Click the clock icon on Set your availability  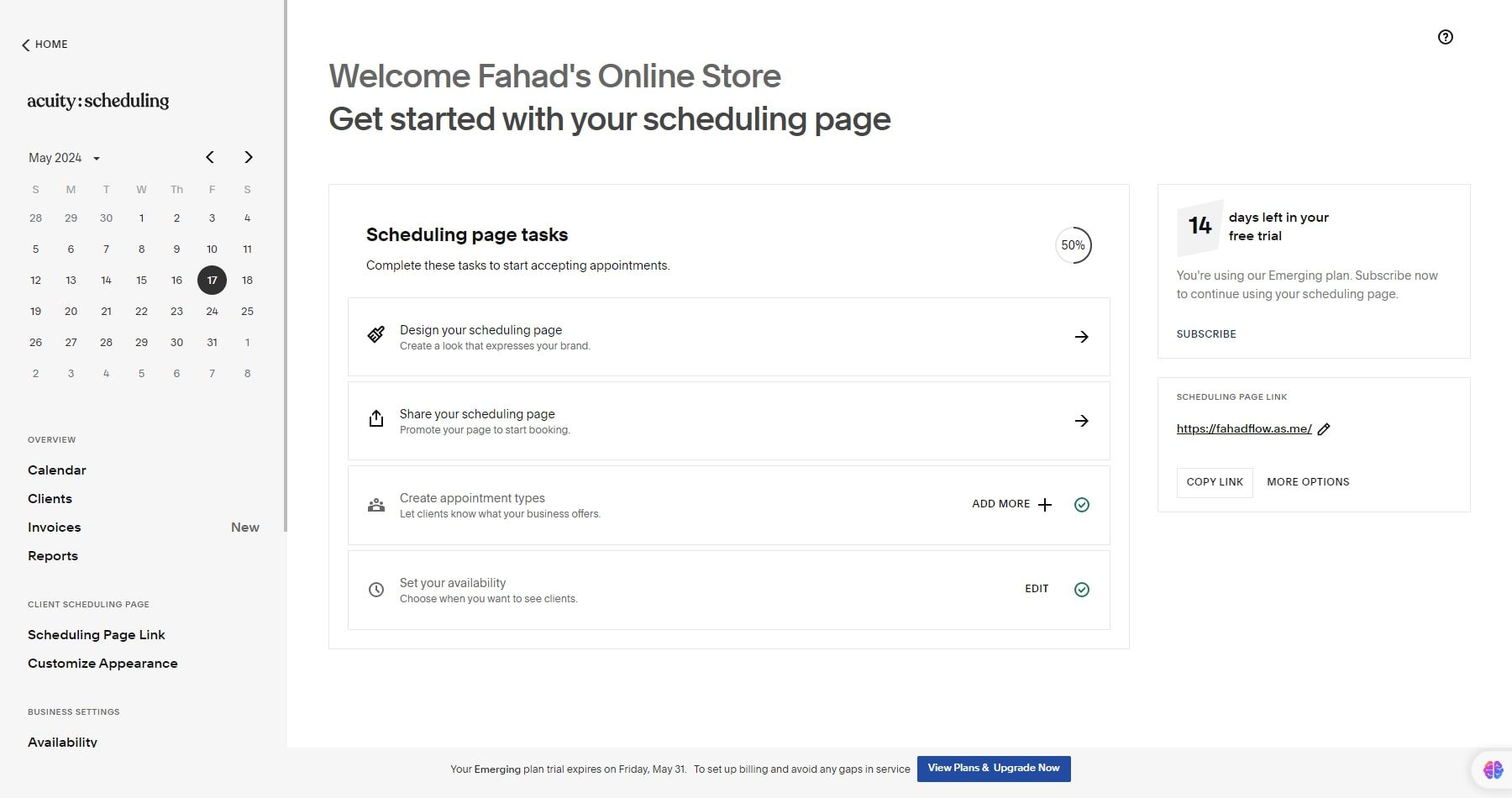coord(376,590)
